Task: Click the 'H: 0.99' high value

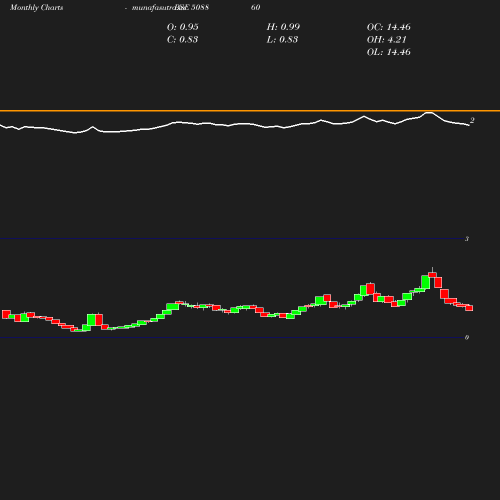Action: click(x=283, y=27)
